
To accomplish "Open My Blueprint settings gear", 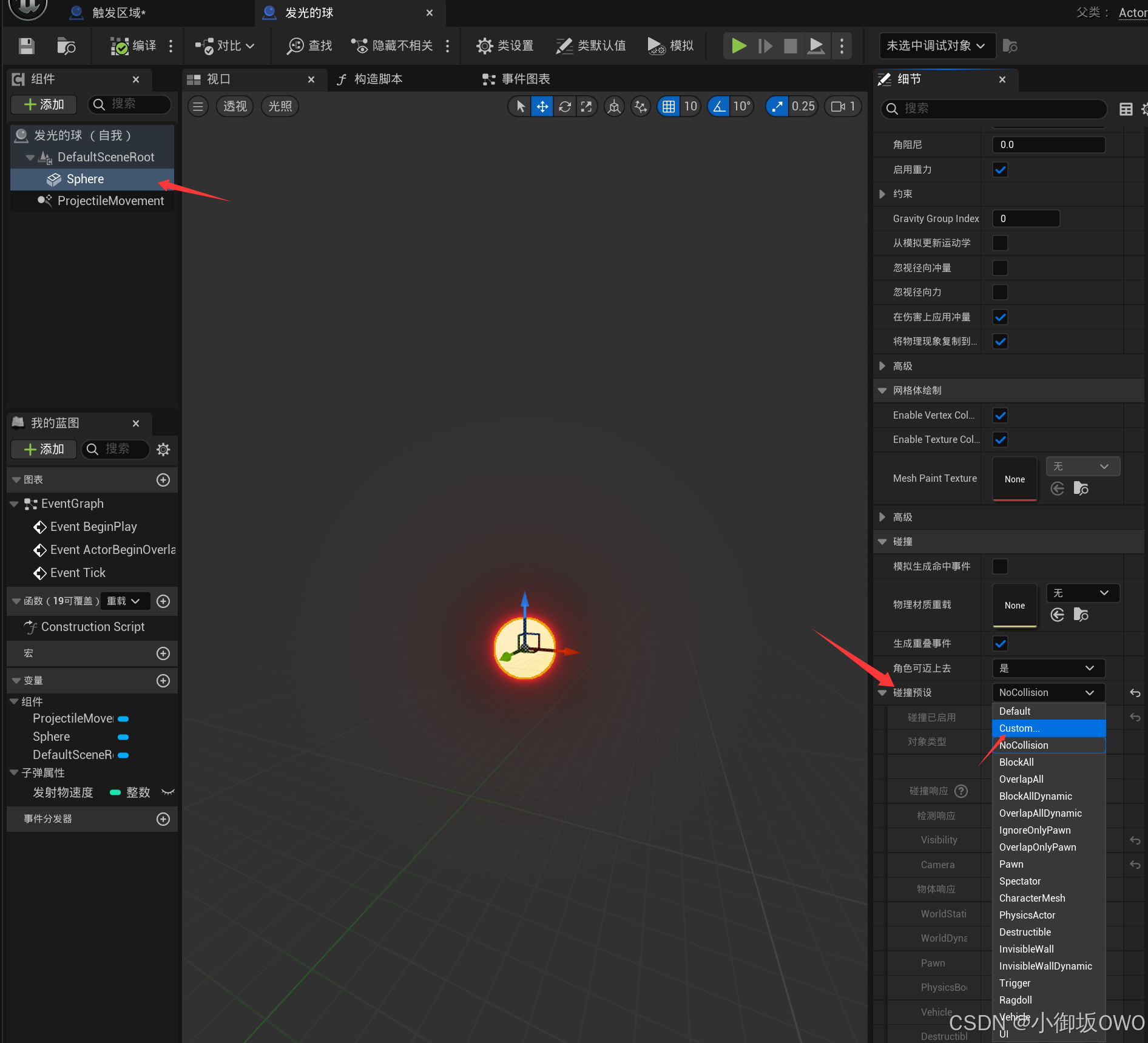I will pyautogui.click(x=163, y=450).
